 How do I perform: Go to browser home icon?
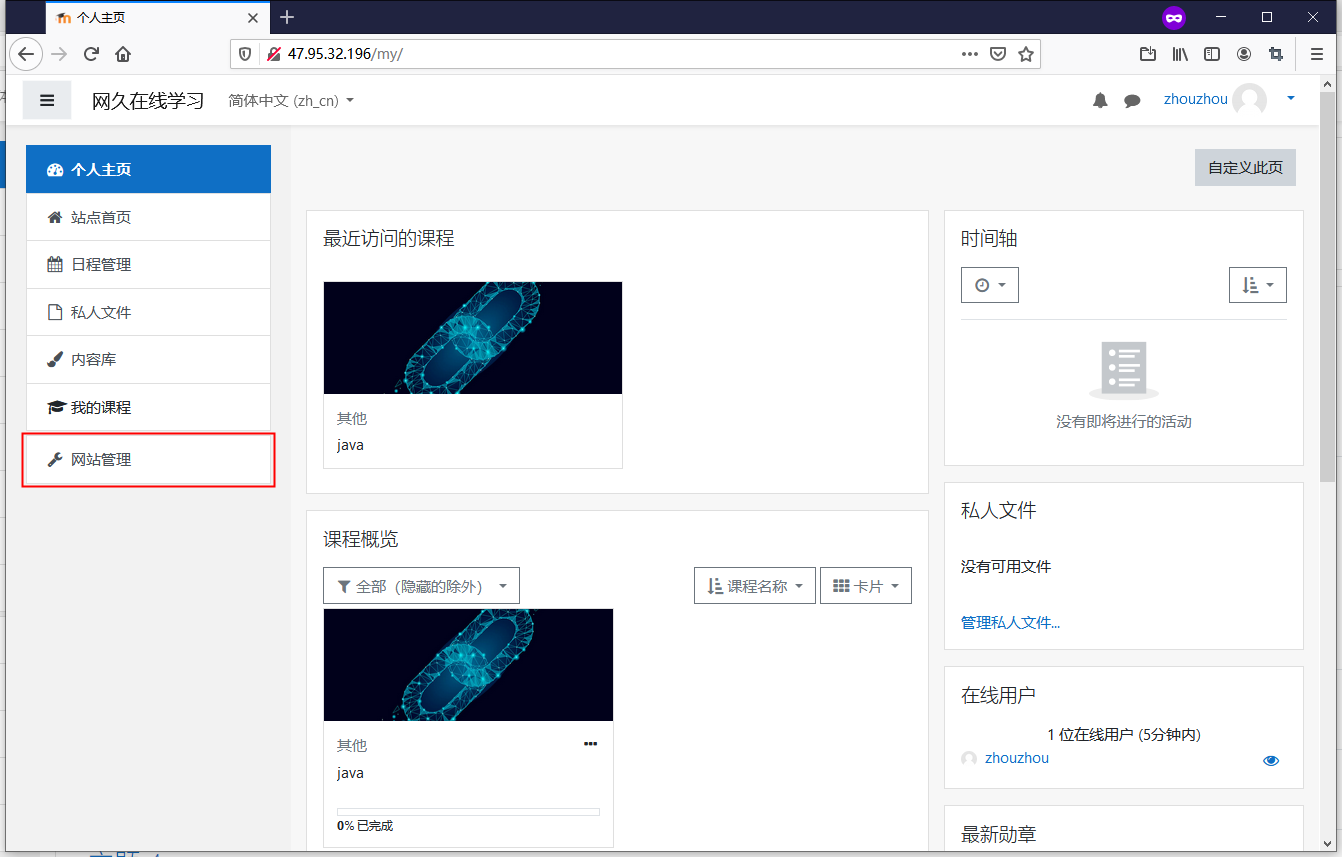coord(123,54)
